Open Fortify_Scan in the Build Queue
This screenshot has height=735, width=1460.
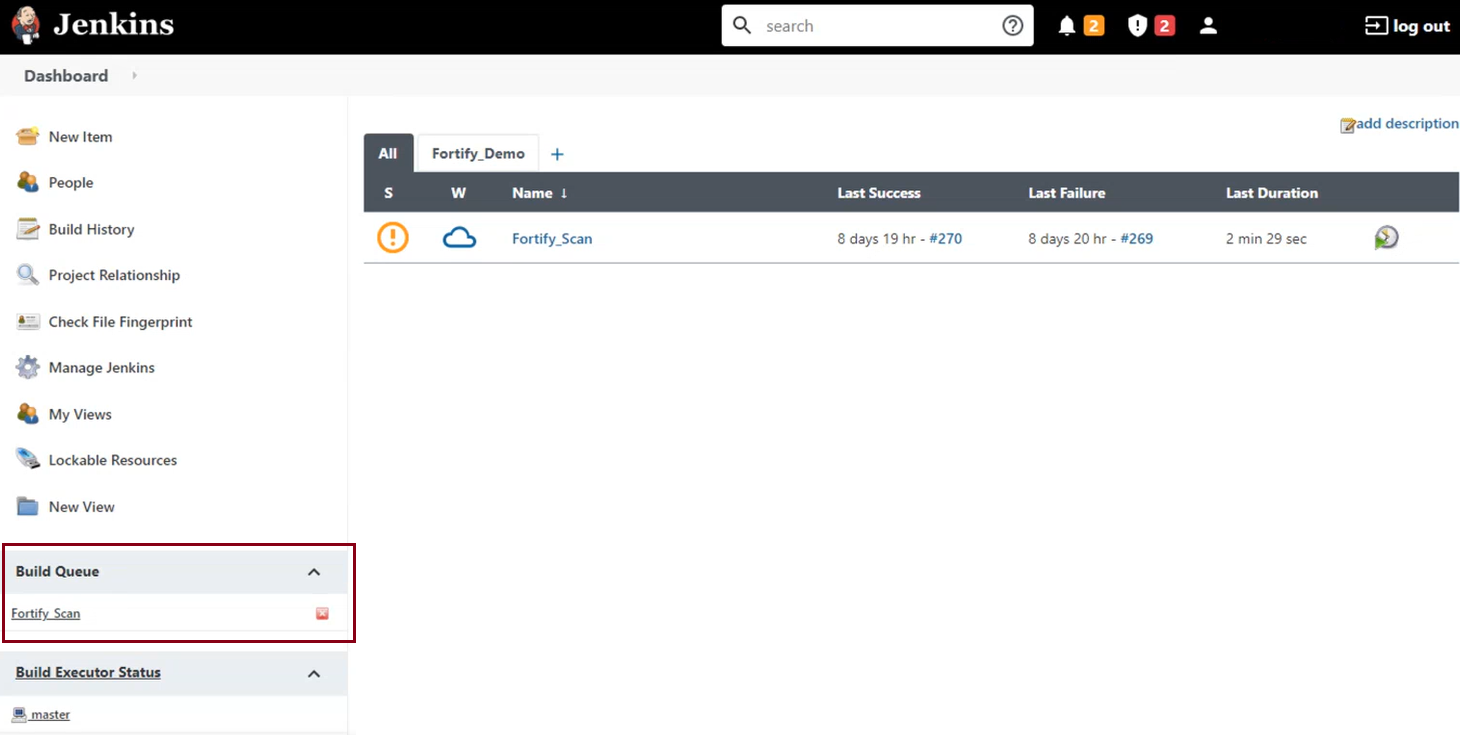coord(46,614)
